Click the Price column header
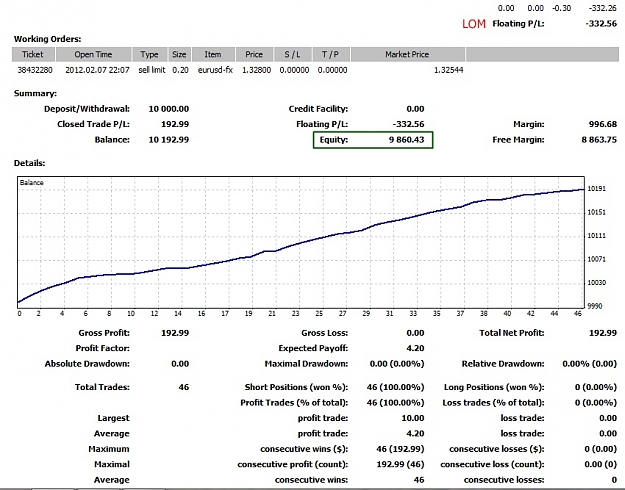This screenshot has width=625, height=490. (254, 54)
